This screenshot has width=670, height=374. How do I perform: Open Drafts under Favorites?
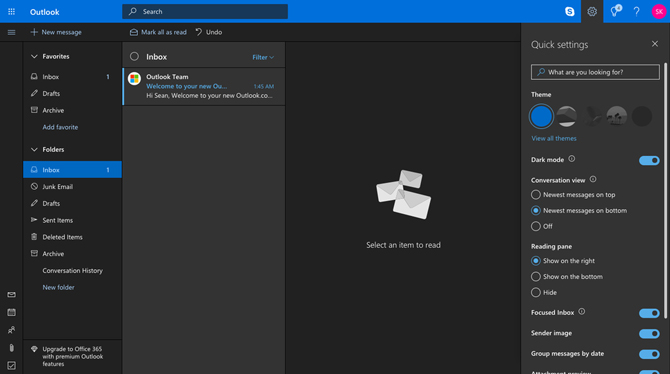pos(72,93)
